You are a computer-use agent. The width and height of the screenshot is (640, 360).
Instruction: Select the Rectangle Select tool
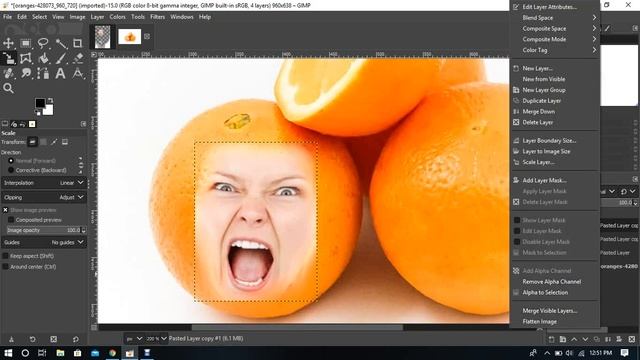pos(26,43)
